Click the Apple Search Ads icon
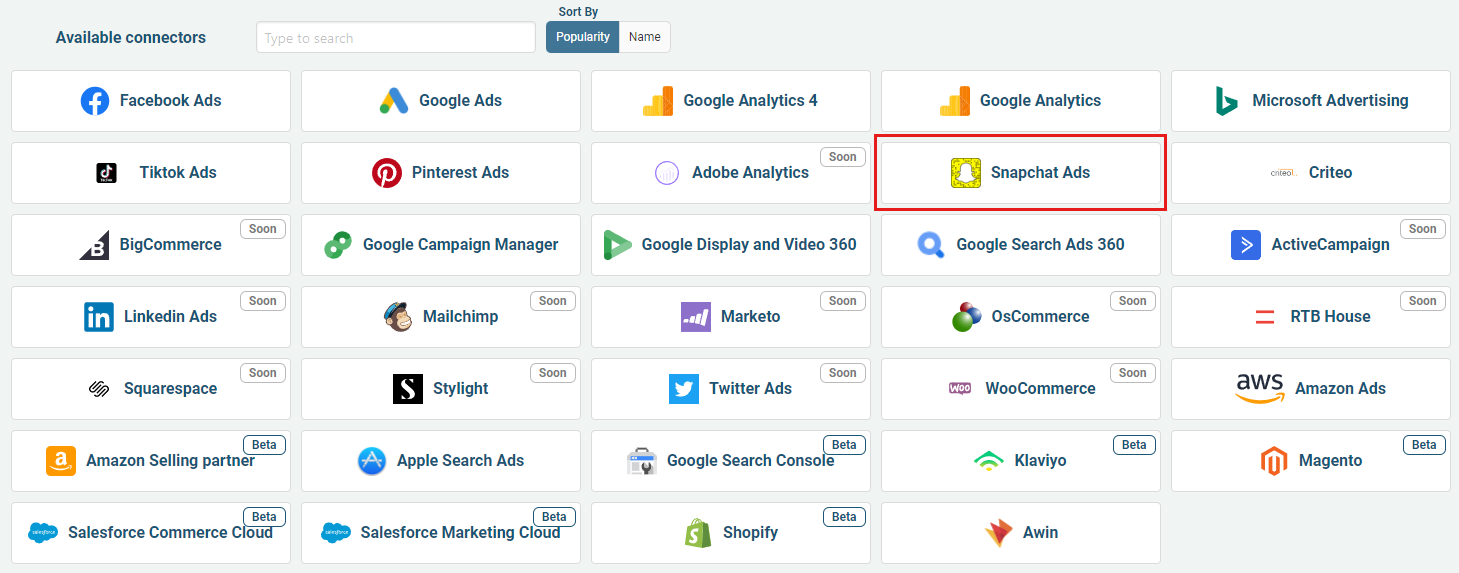1459x573 pixels. (372, 461)
